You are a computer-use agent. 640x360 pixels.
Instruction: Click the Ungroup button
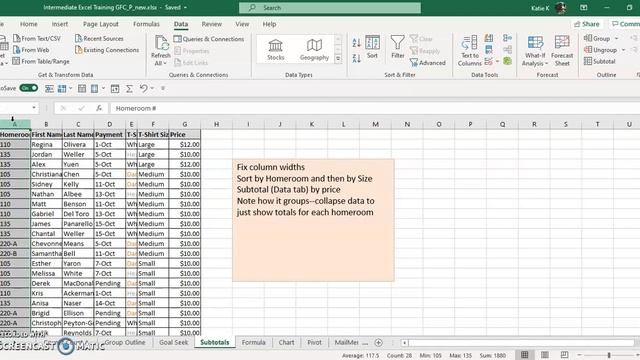tap(600, 50)
